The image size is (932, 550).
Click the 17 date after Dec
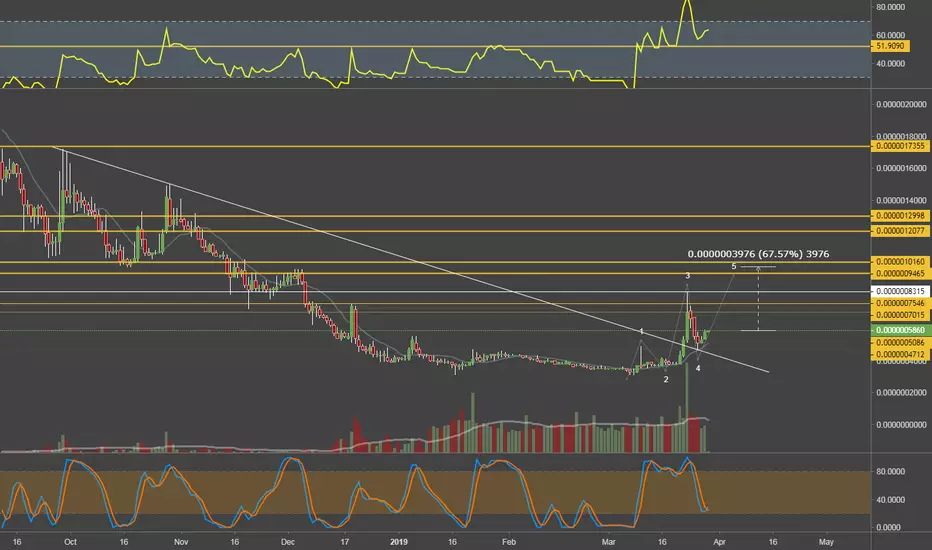point(345,542)
